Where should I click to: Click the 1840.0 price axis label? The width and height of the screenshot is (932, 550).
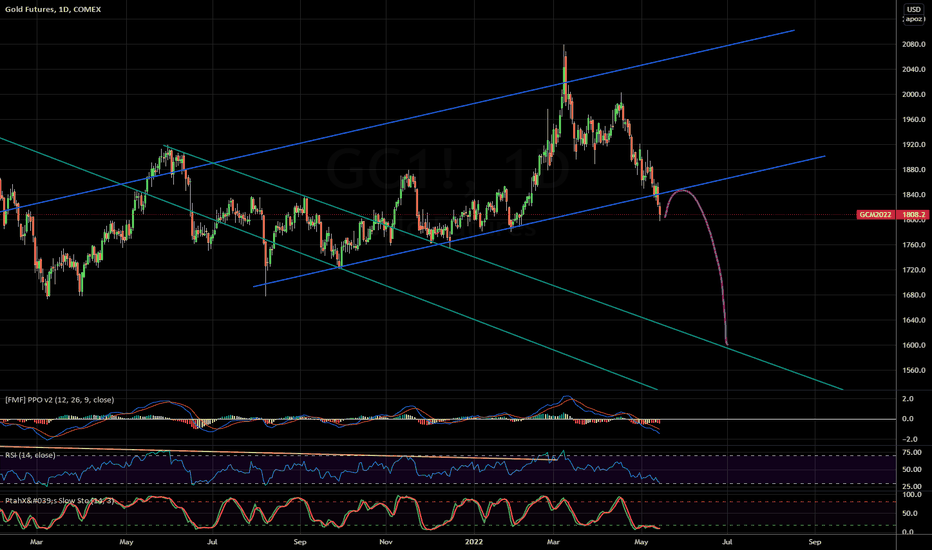point(914,195)
